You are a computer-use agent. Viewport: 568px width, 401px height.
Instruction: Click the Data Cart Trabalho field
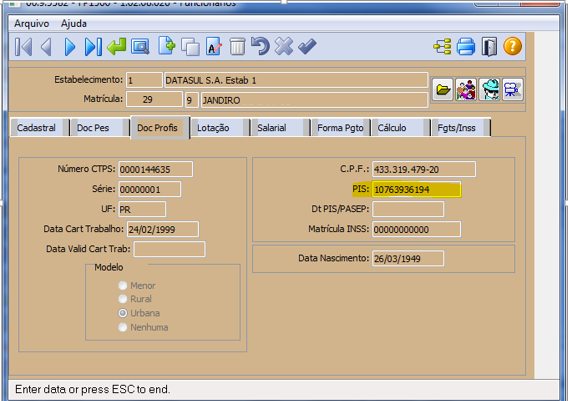[163, 229]
